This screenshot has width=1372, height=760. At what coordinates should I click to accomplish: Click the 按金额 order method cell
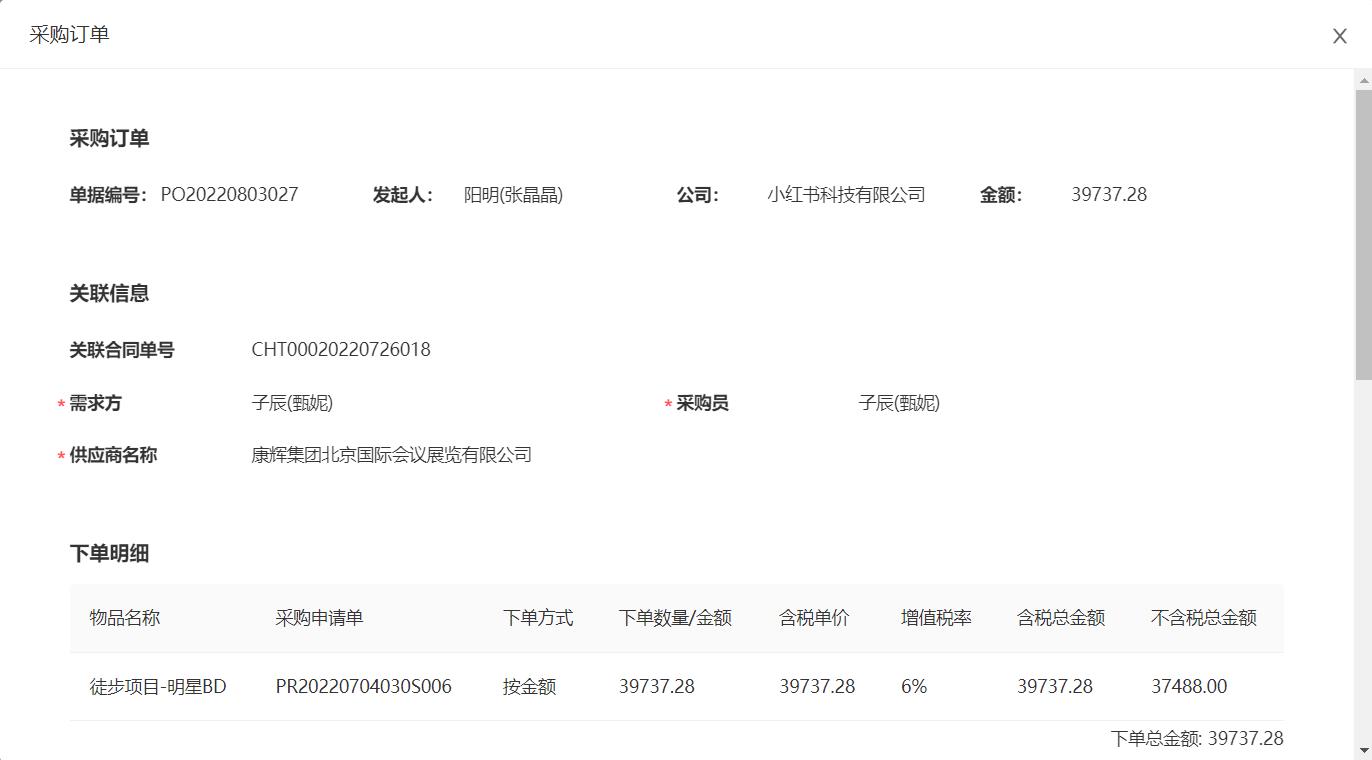(529, 687)
